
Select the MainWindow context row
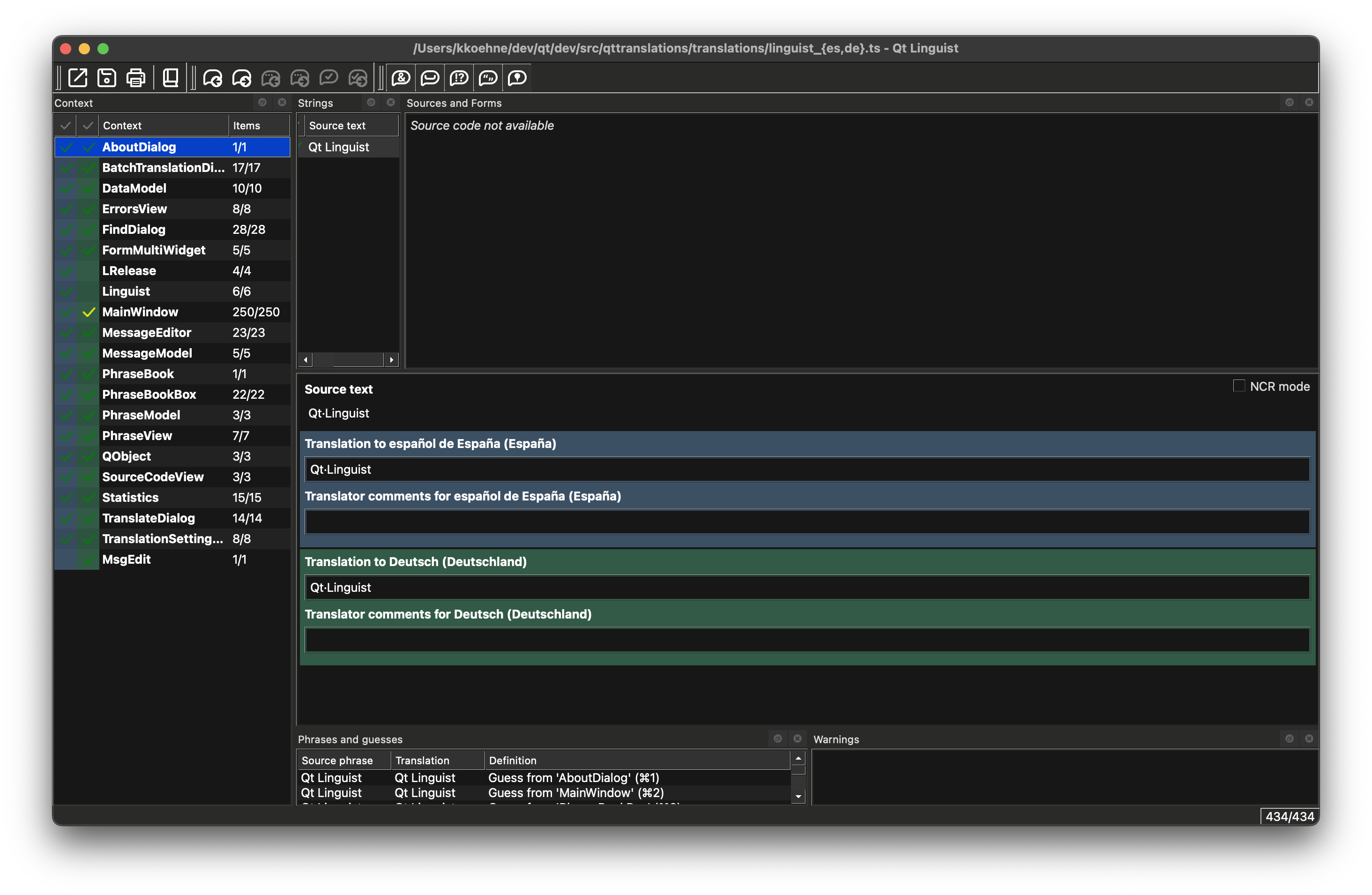[x=172, y=313]
